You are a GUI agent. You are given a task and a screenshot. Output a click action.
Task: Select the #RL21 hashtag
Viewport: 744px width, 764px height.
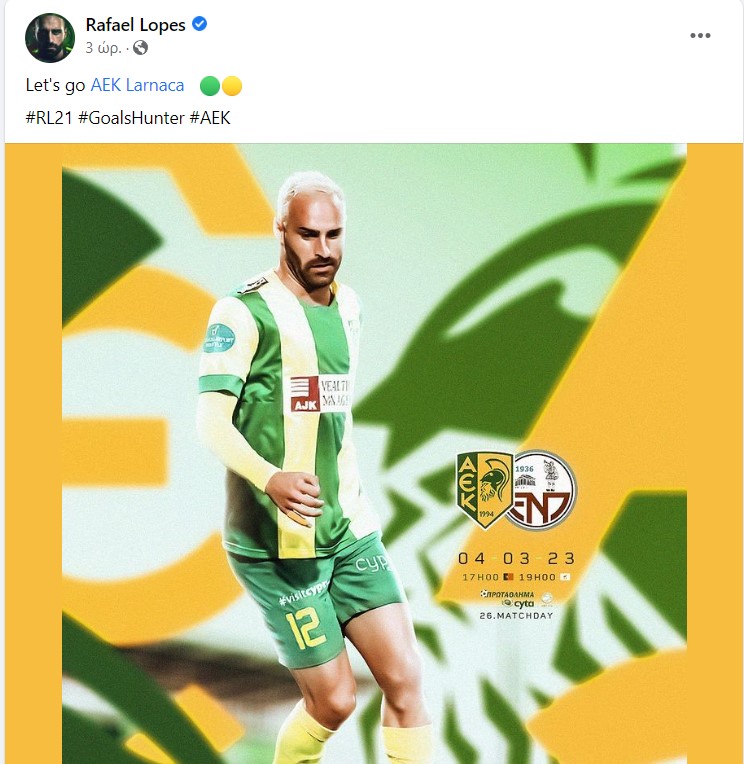pos(49,118)
